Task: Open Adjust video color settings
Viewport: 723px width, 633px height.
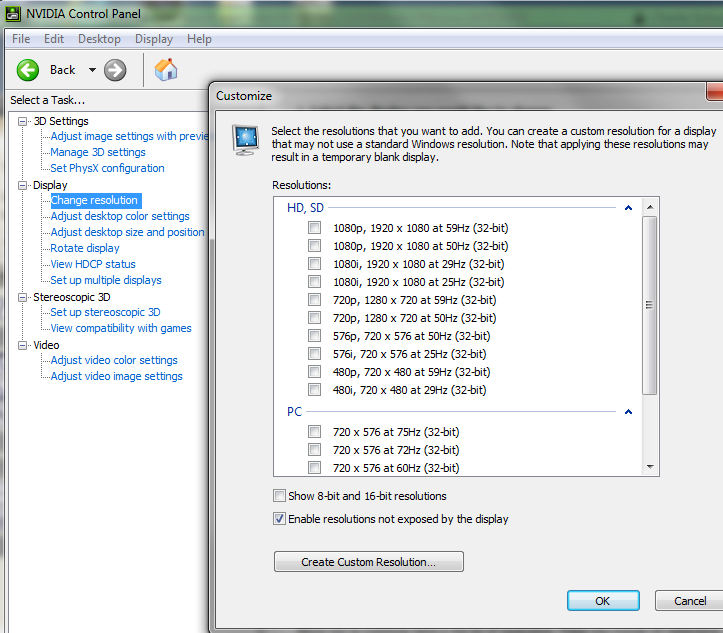Action: (114, 360)
